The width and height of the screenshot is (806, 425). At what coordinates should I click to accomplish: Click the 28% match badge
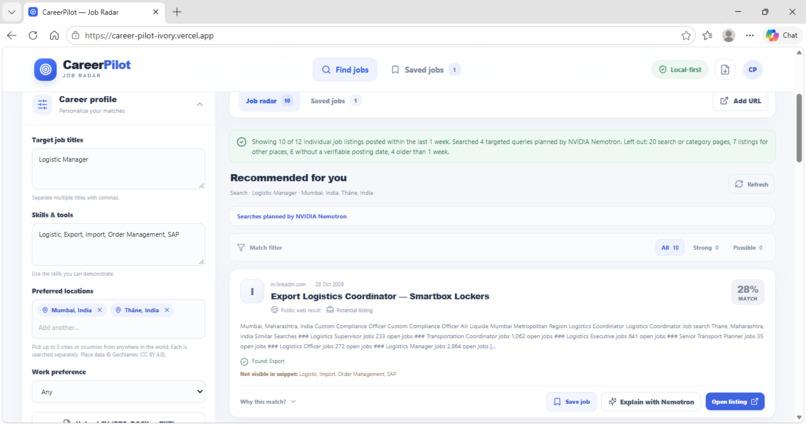pyautogui.click(x=747, y=292)
